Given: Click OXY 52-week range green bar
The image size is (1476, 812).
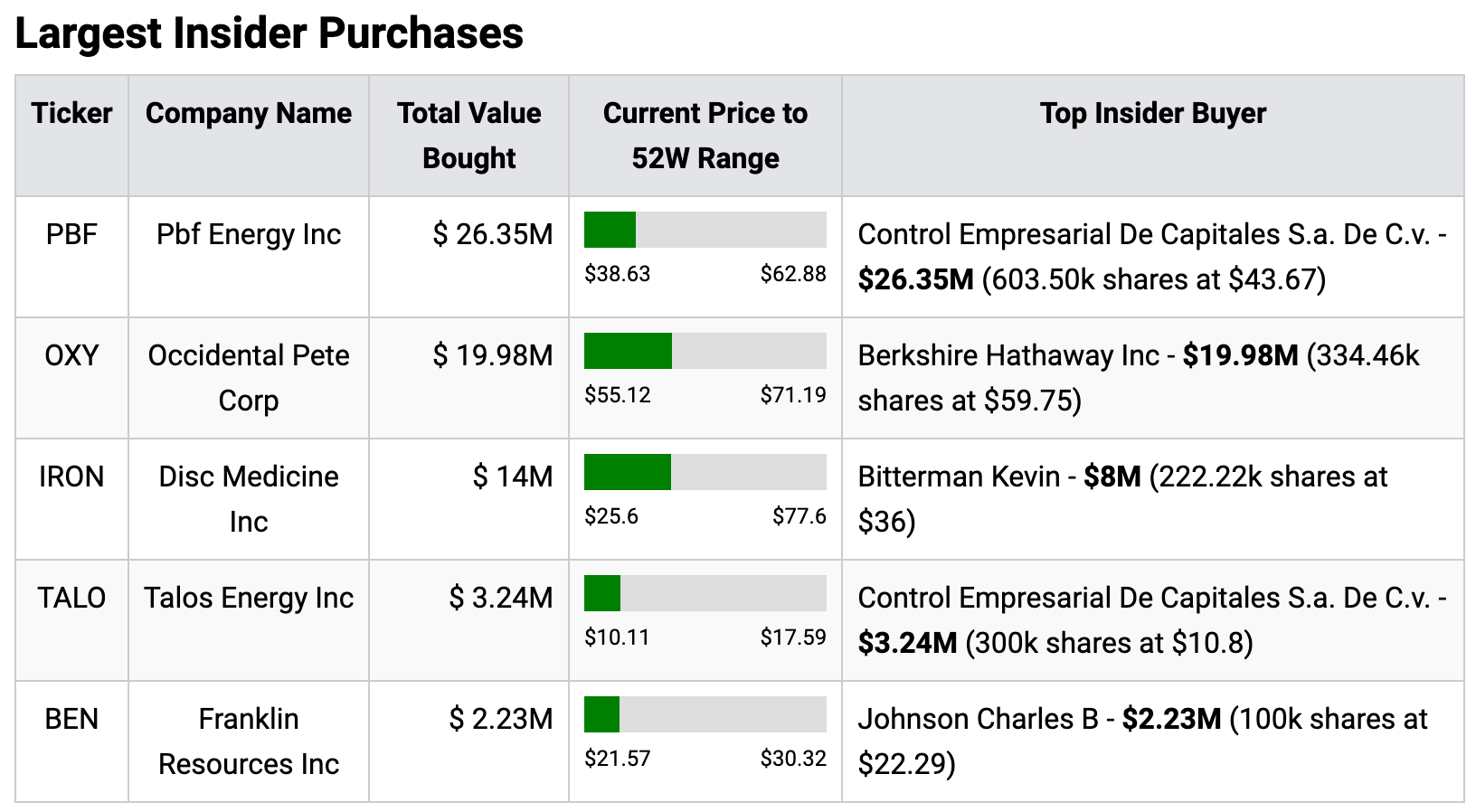Looking at the screenshot, I should point(629,351).
